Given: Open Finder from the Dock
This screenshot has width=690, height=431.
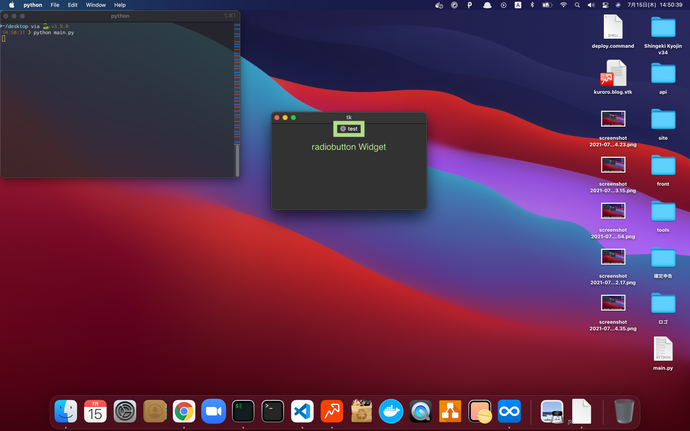Looking at the screenshot, I should pos(66,411).
